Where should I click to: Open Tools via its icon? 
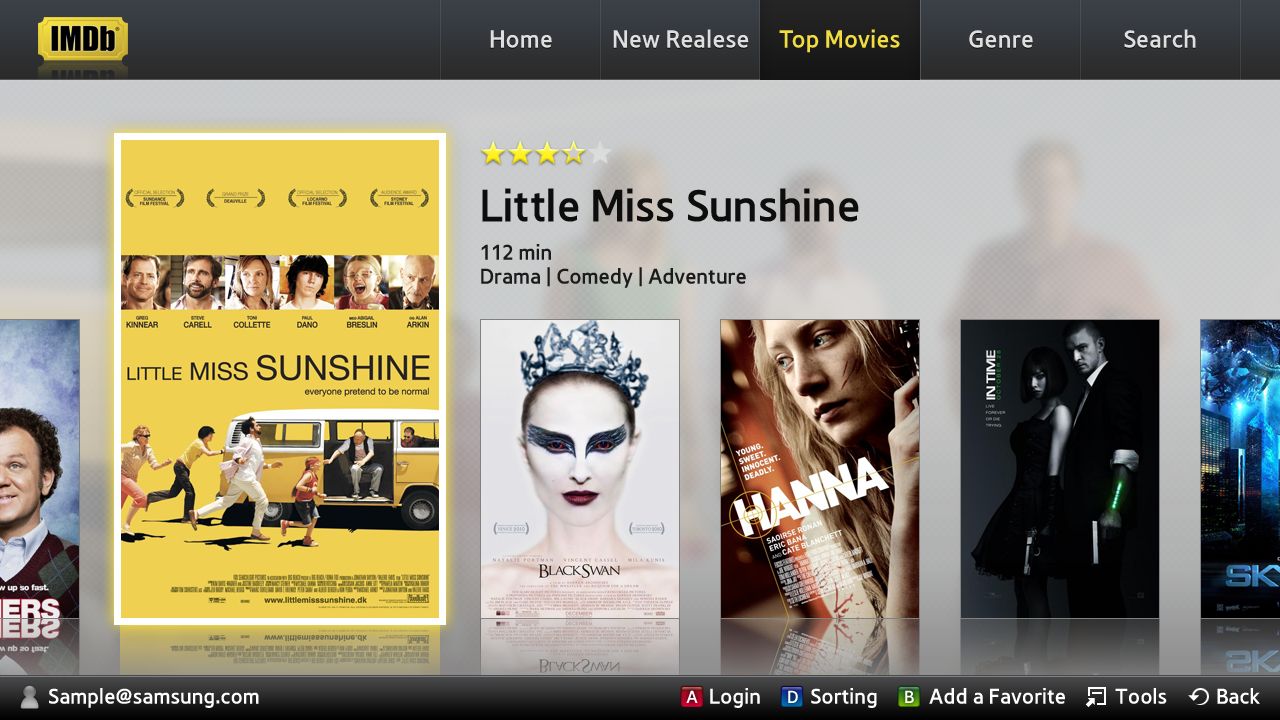point(1096,697)
